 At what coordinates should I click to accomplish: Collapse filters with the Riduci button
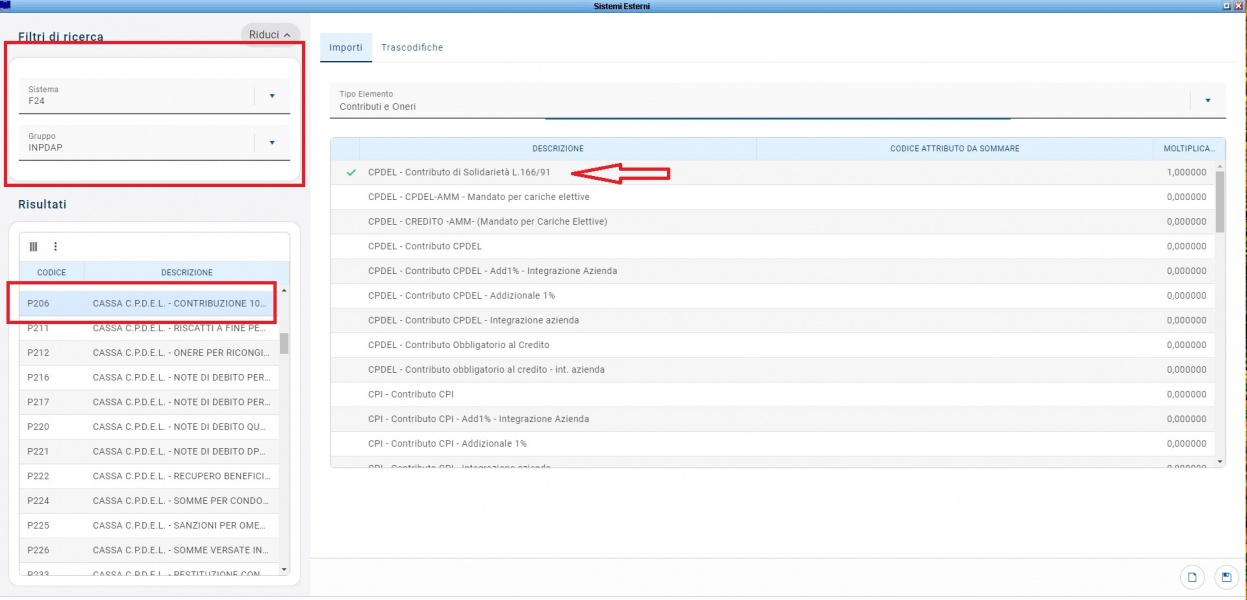coord(270,35)
